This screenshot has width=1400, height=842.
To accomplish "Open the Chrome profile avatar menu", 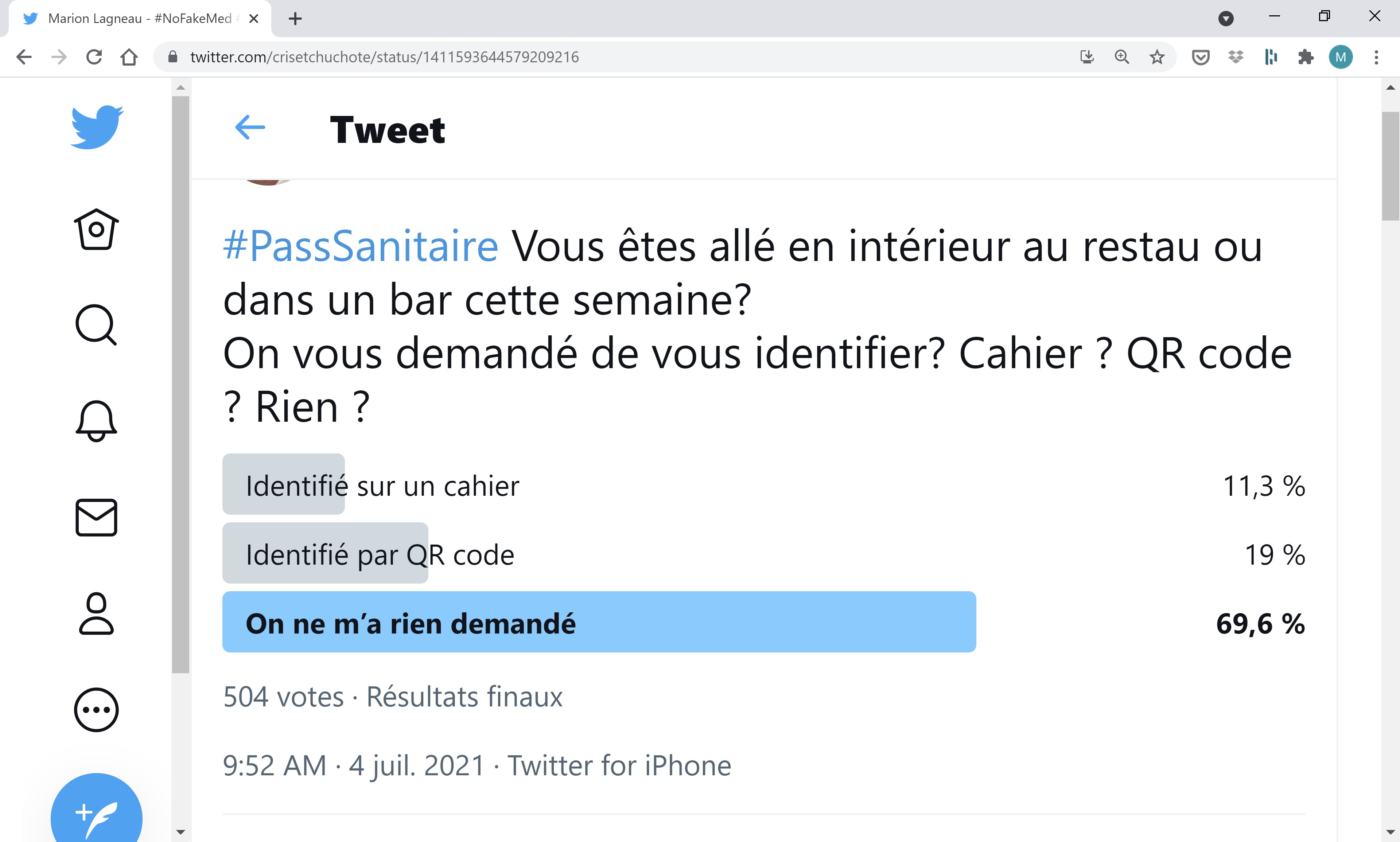I will click(x=1341, y=57).
